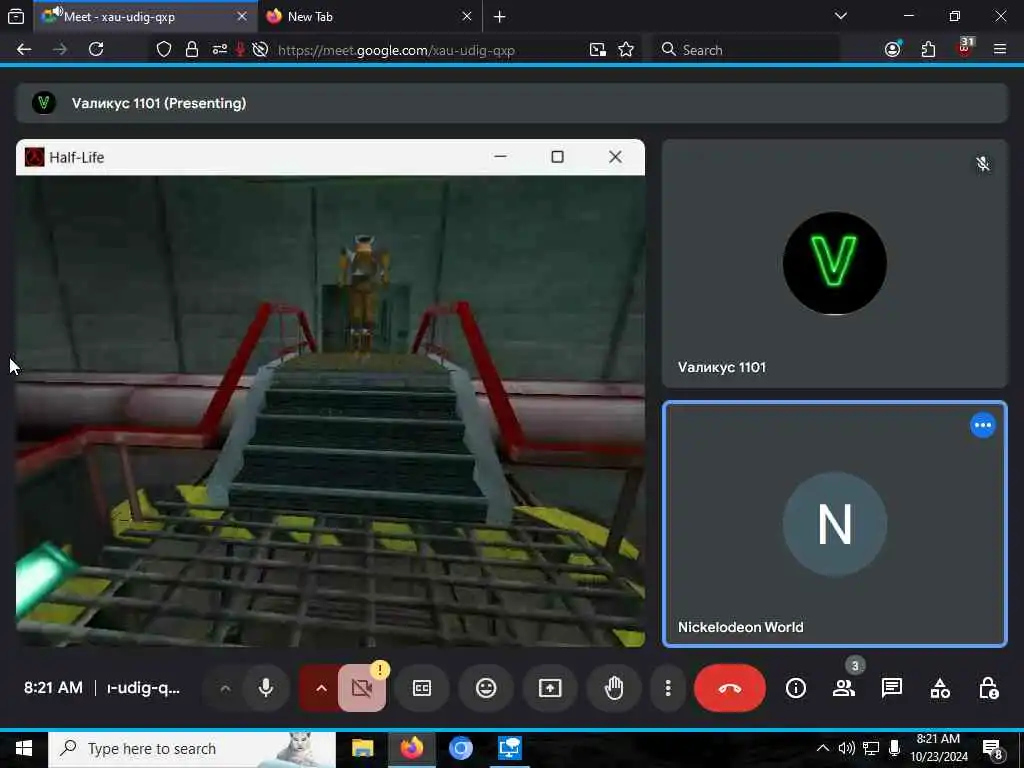
Task: Open options on Nickelodeon World tile
Action: pyautogui.click(x=982, y=425)
